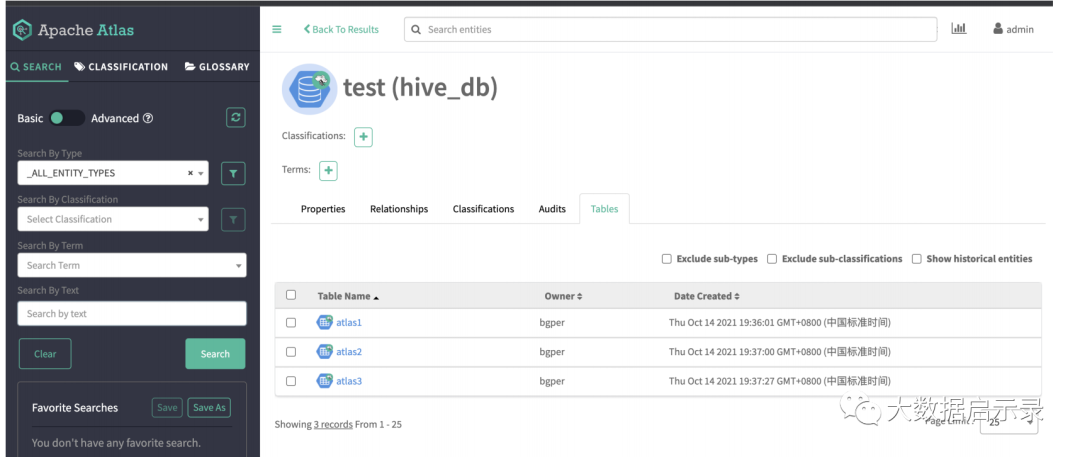The height and width of the screenshot is (457, 1080).
Task: Click the Apache Atlas logo icon
Action: click(22, 30)
